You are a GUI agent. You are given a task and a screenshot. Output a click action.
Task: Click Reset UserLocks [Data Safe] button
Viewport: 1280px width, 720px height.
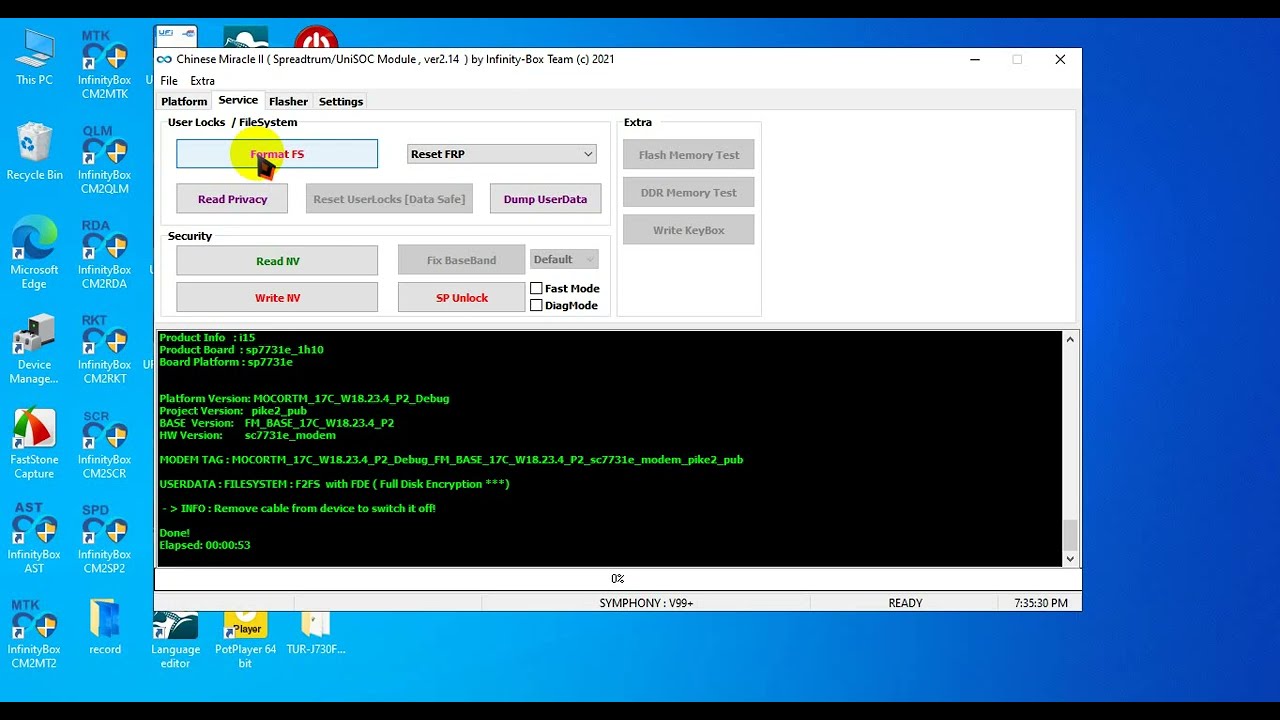[389, 199]
